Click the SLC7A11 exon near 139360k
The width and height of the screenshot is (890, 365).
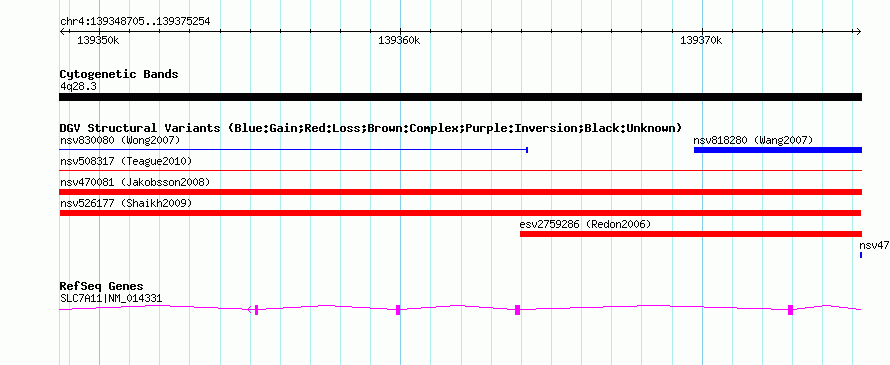click(x=398, y=309)
